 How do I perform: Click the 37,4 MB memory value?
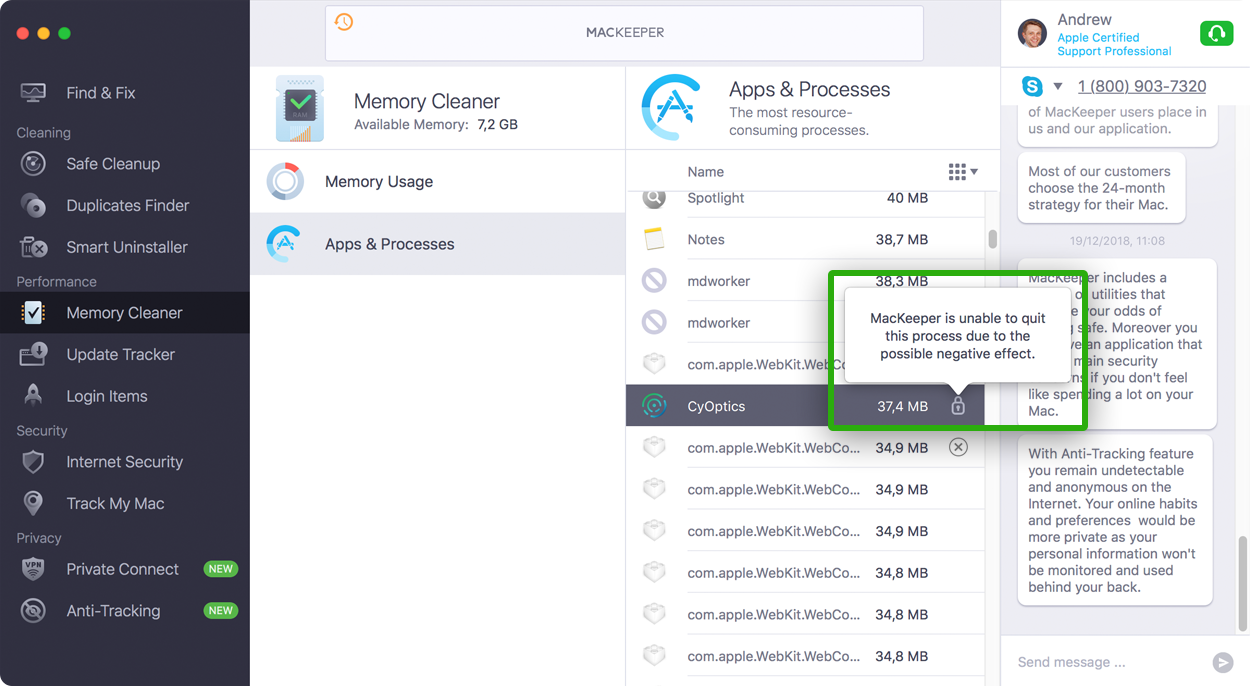click(x=902, y=406)
